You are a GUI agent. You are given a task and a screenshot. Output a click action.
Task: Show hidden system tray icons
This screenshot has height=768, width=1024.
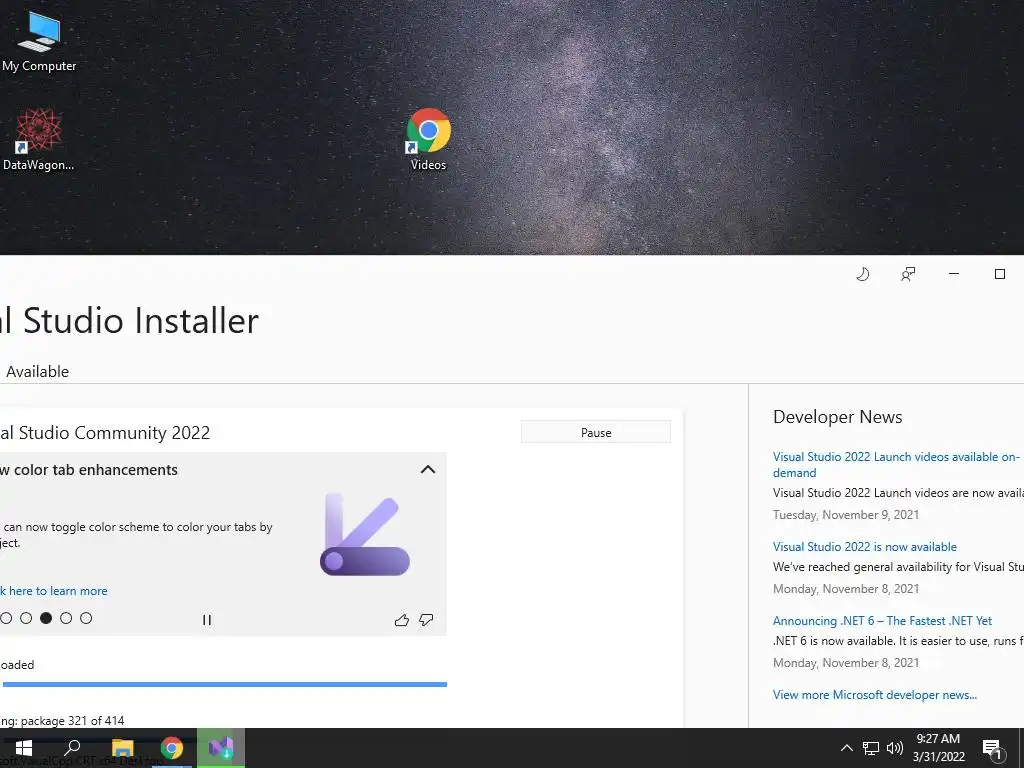point(846,748)
